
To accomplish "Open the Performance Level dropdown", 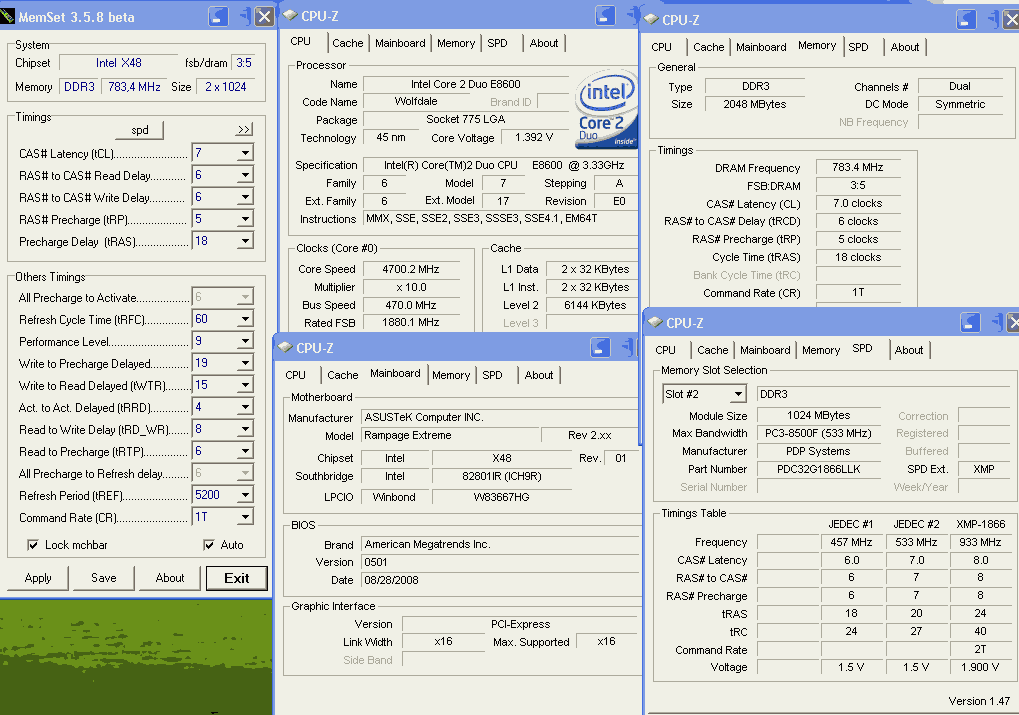I will point(245,341).
